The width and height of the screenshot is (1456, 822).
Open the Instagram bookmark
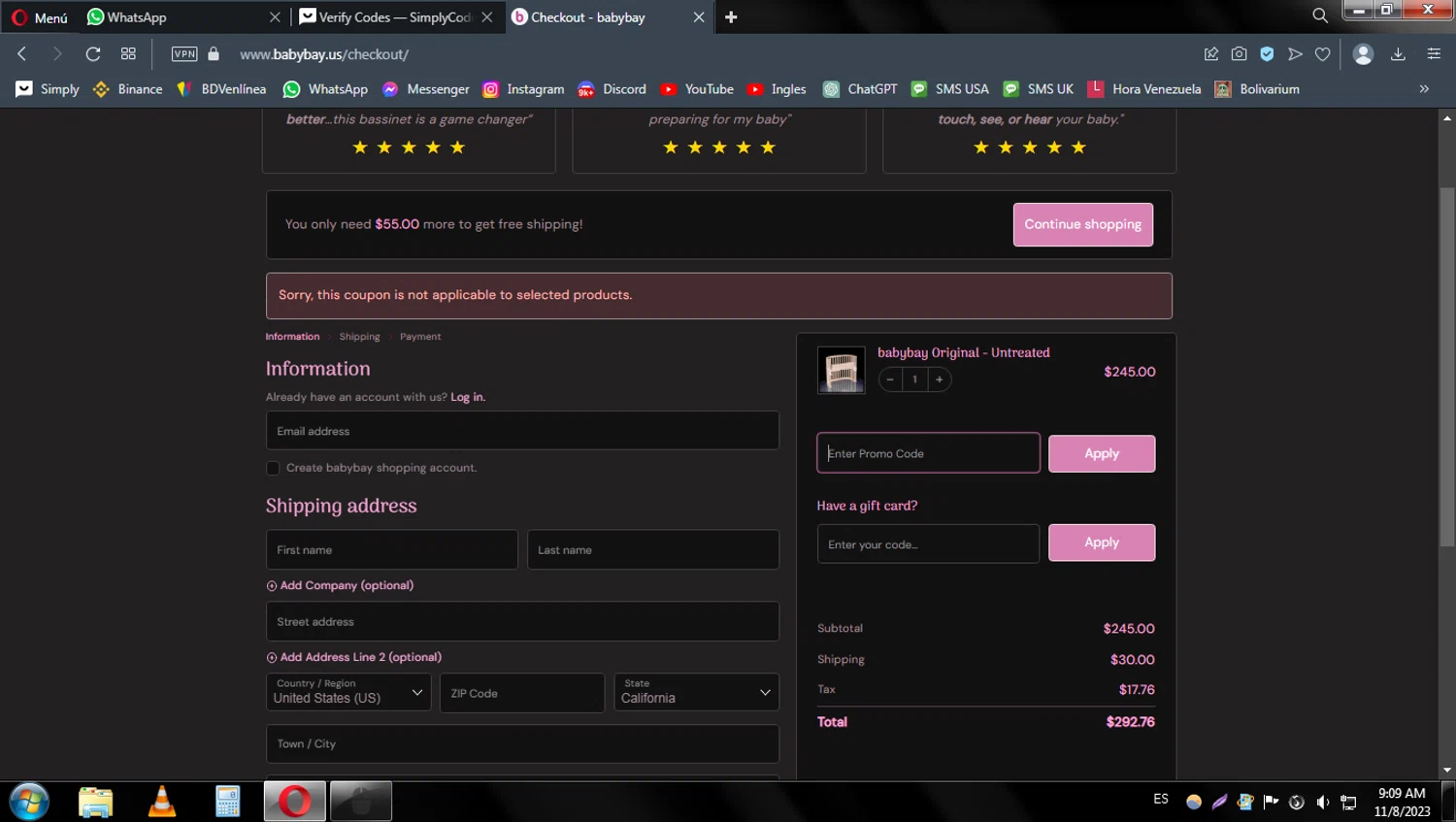[523, 89]
